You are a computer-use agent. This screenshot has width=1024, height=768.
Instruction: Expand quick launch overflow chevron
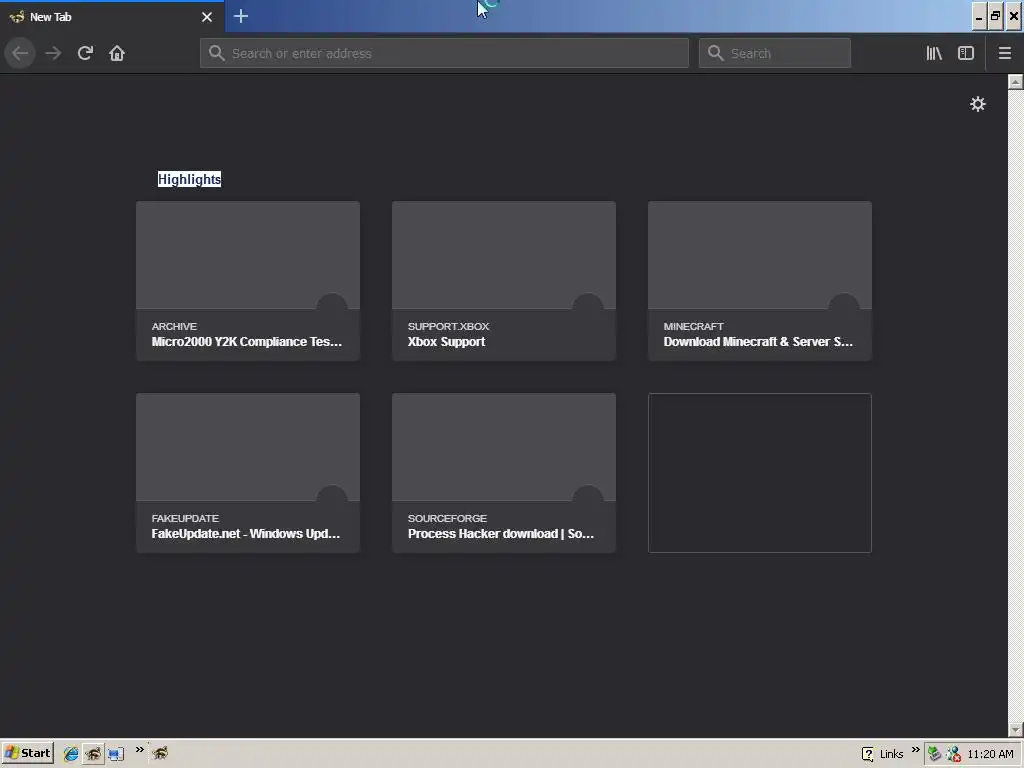[139, 750]
